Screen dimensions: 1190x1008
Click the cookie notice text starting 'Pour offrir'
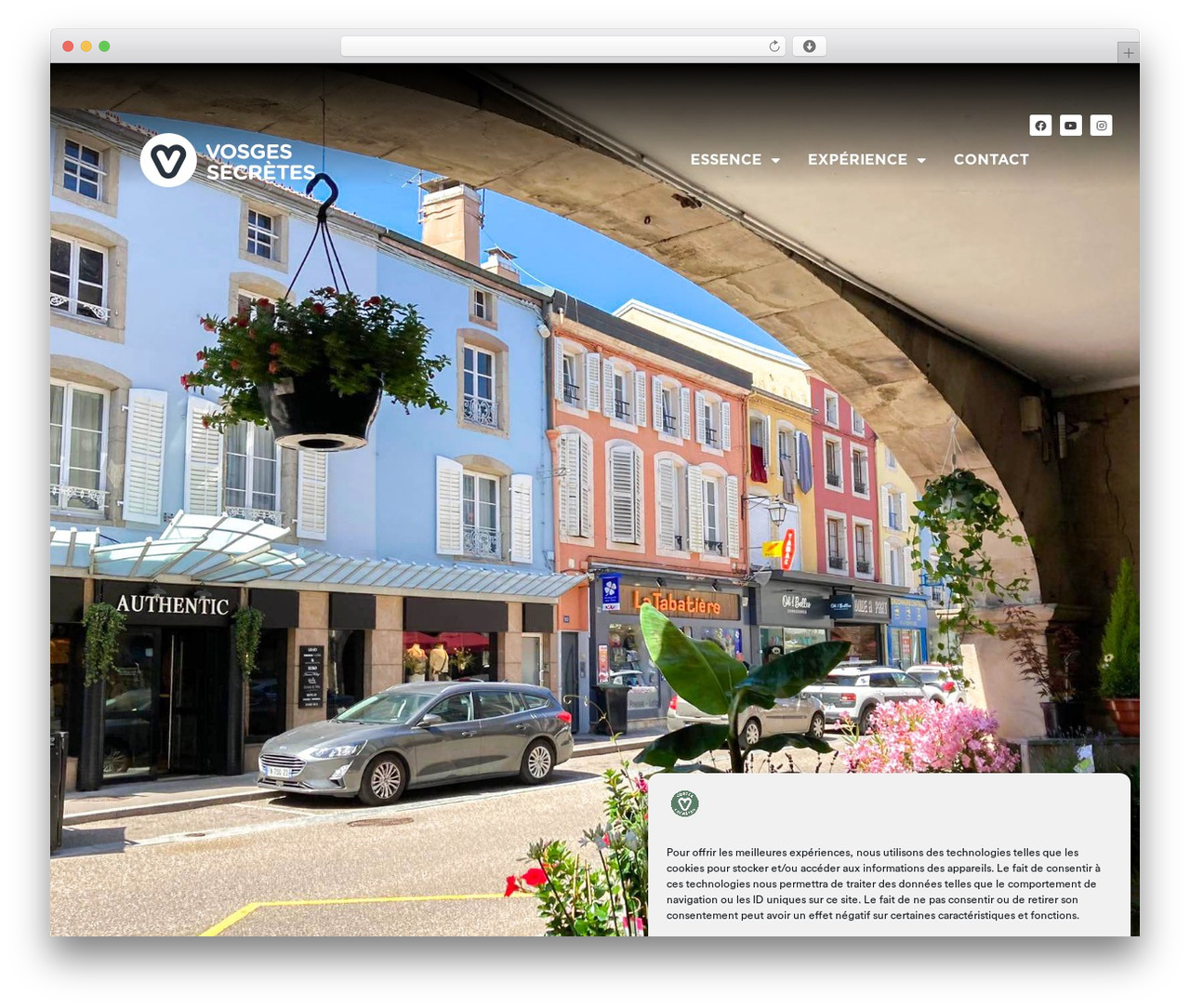tap(883, 883)
